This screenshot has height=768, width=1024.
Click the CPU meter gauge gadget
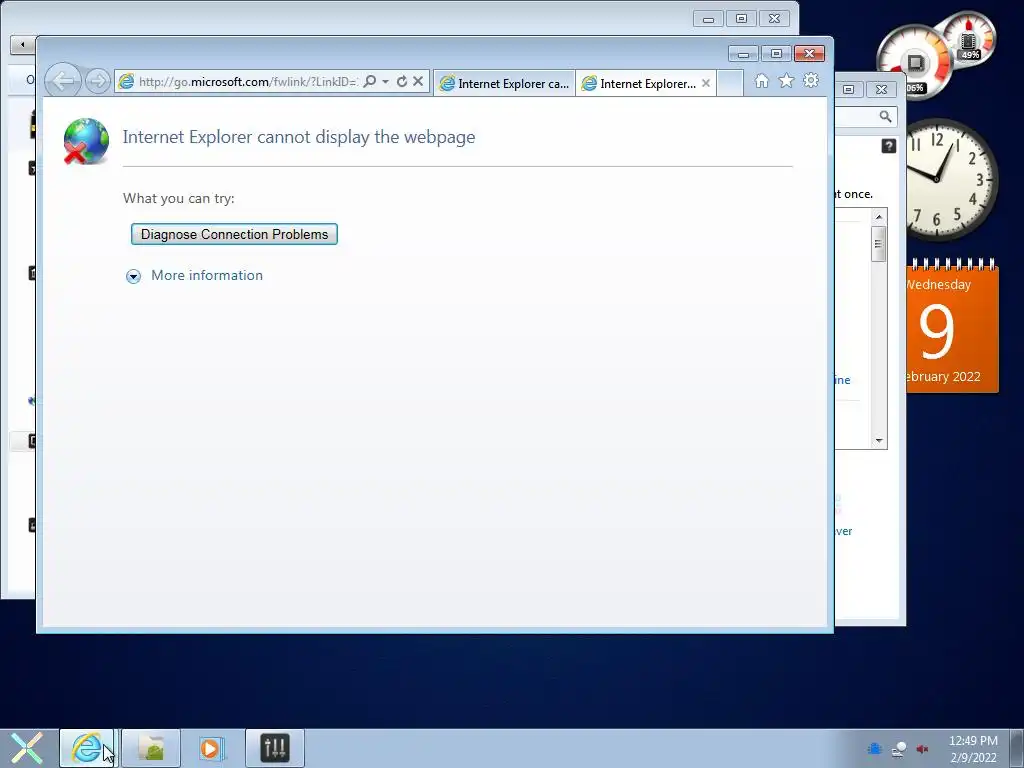(x=914, y=63)
